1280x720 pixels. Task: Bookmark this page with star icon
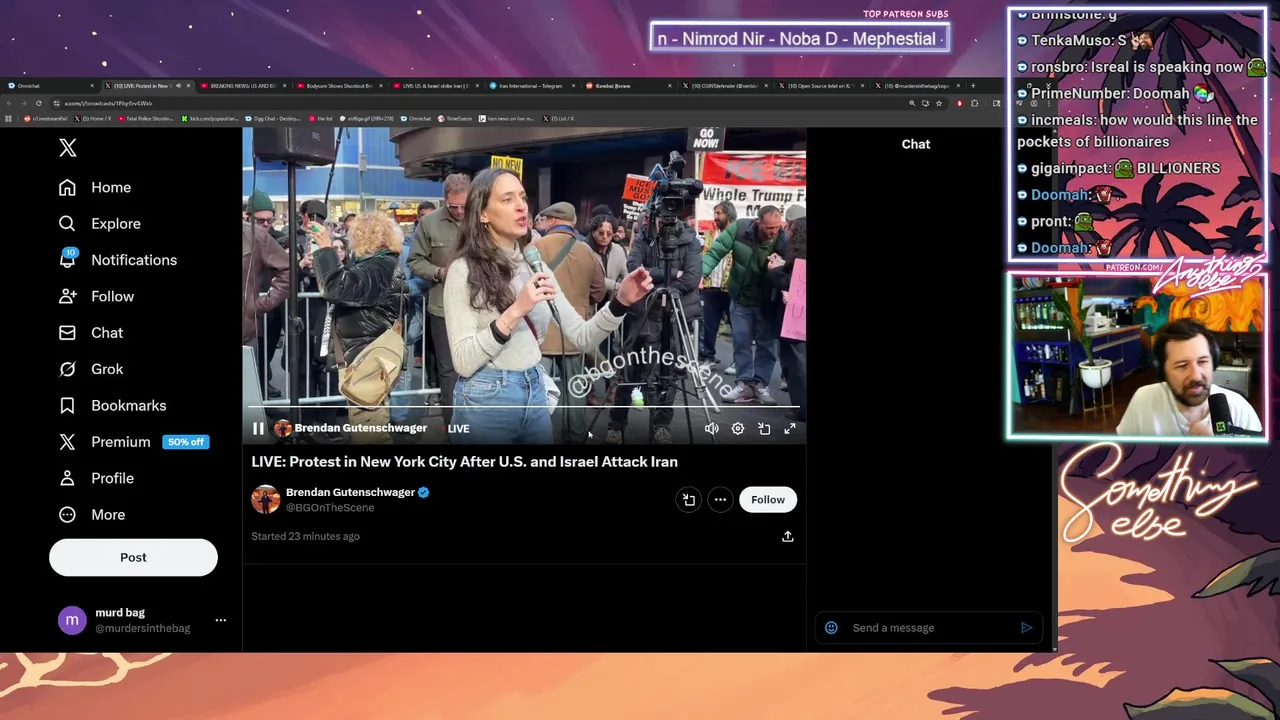[x=939, y=103]
